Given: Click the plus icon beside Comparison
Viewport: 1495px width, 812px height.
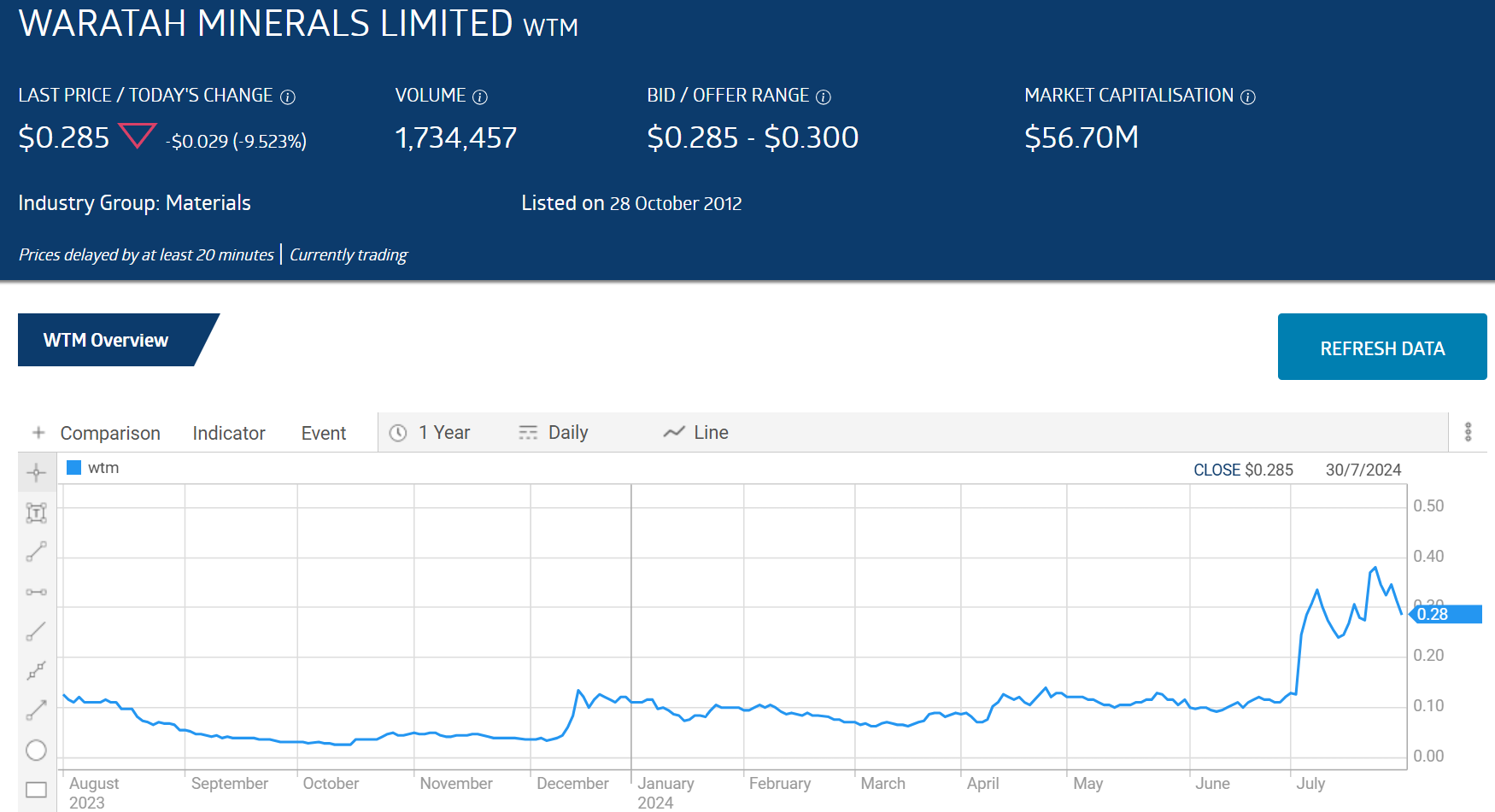Looking at the screenshot, I should (38, 433).
